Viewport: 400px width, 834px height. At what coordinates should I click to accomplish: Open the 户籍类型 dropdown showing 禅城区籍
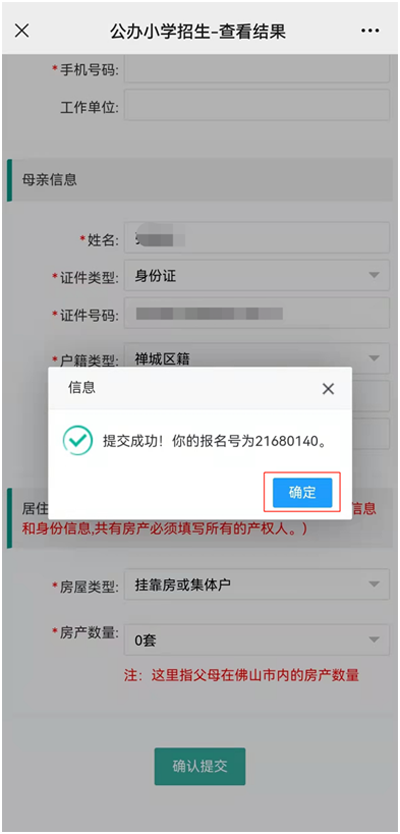pos(257,356)
